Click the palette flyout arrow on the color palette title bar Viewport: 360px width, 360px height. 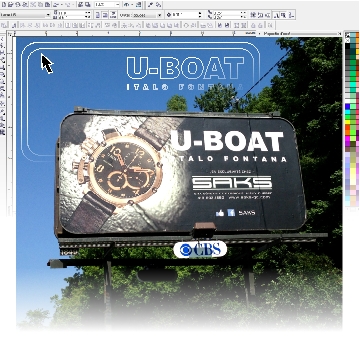pyautogui.click(x=260, y=34)
